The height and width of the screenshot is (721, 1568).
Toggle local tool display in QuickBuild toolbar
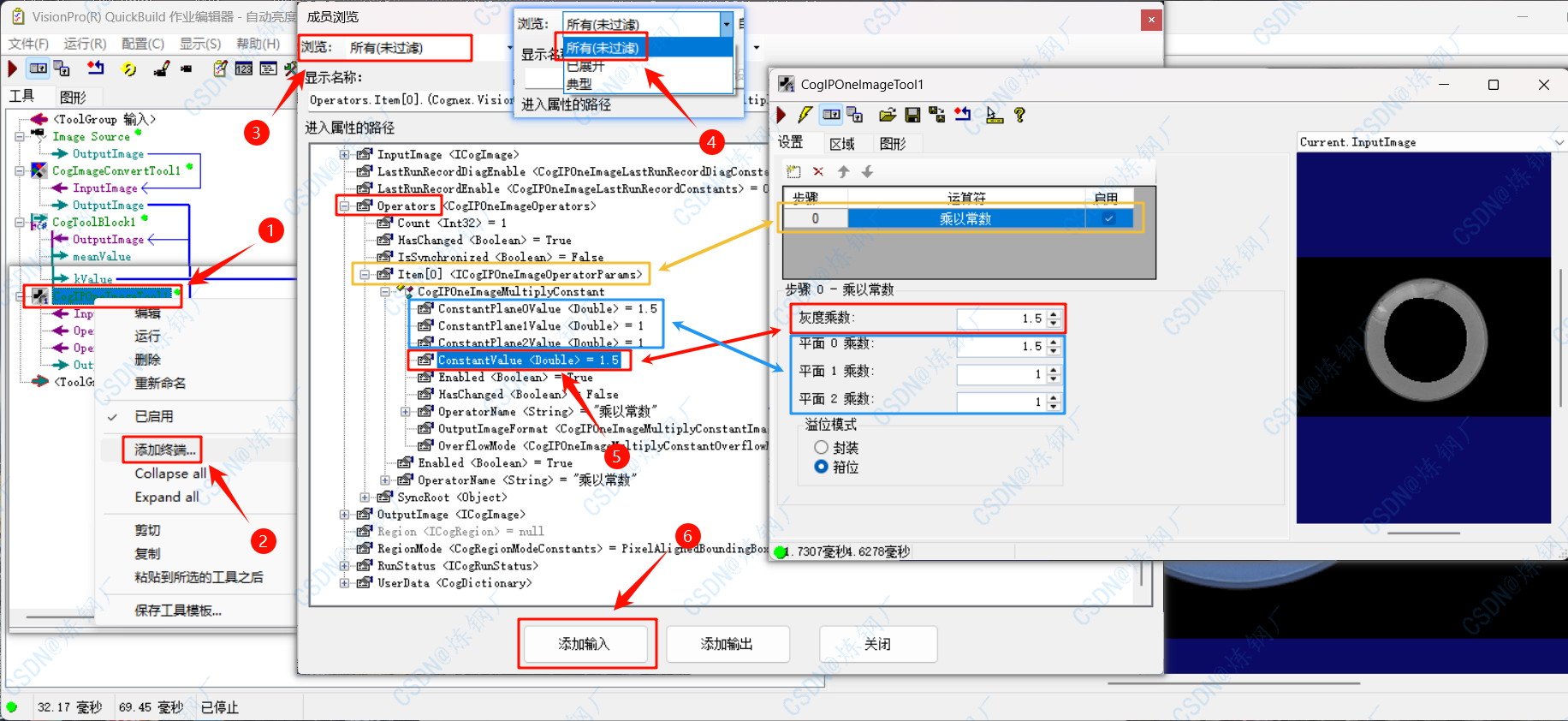(39, 69)
